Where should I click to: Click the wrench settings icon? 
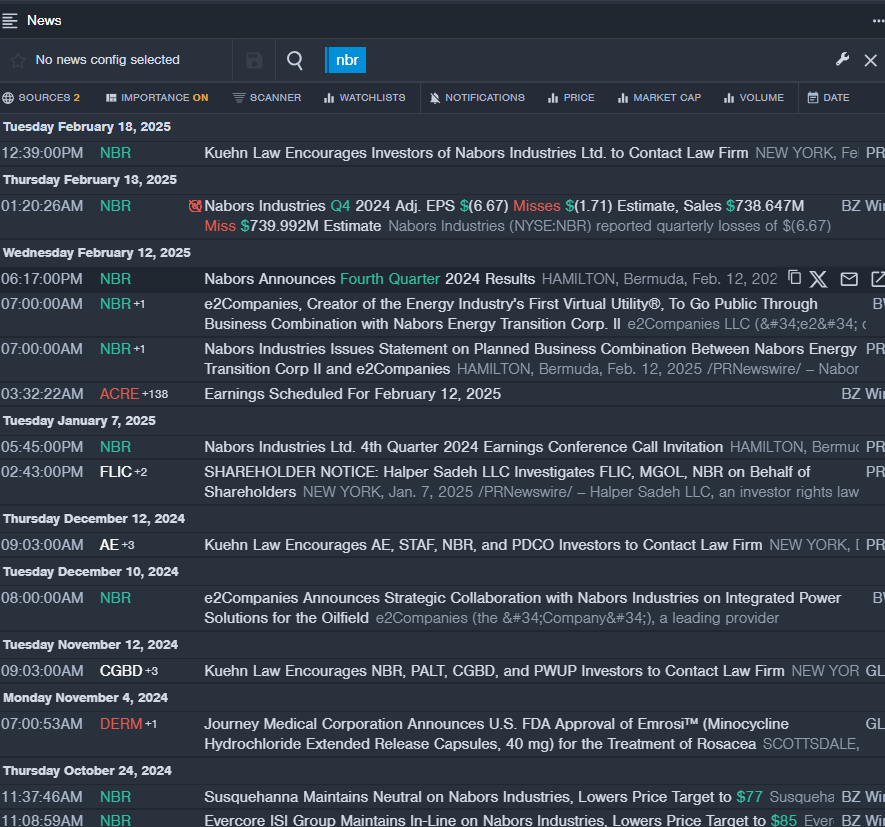(842, 60)
